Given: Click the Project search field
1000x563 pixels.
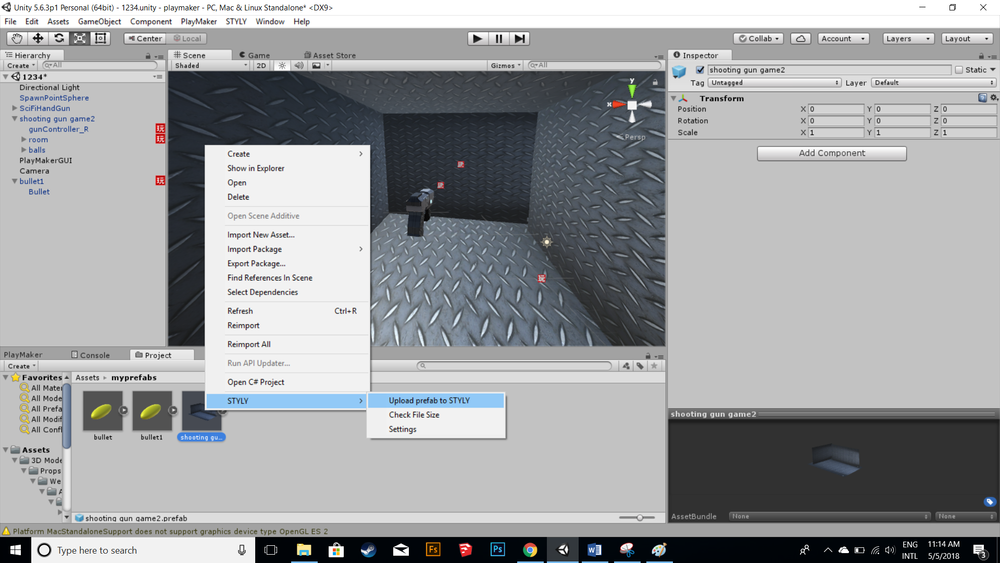Looking at the screenshot, I should [x=514, y=366].
